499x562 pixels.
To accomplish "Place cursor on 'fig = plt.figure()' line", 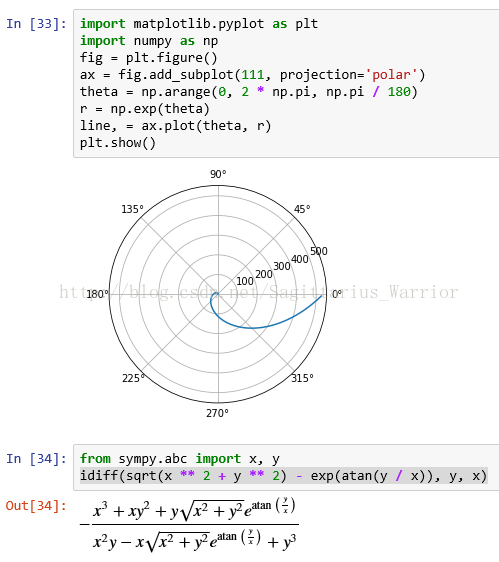I will click(x=149, y=58).
